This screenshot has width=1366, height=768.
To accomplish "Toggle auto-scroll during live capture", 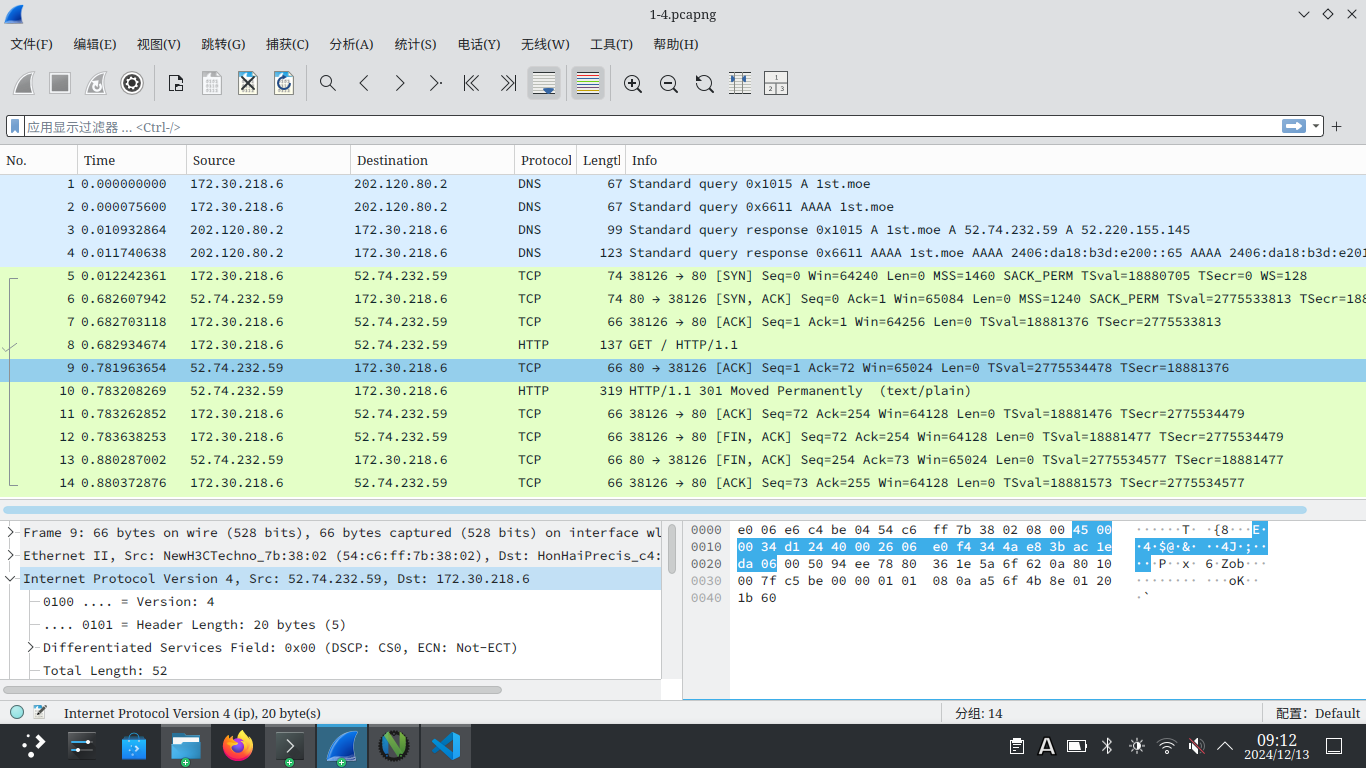I will click(544, 83).
